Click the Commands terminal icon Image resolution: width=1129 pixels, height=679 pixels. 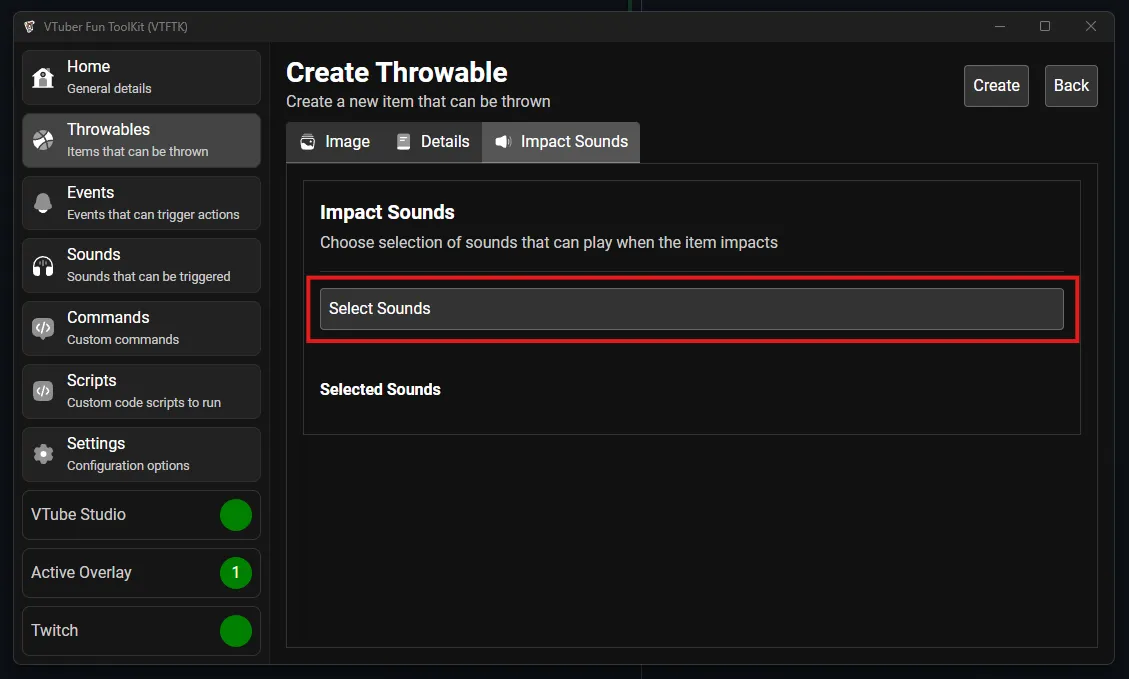coord(44,328)
